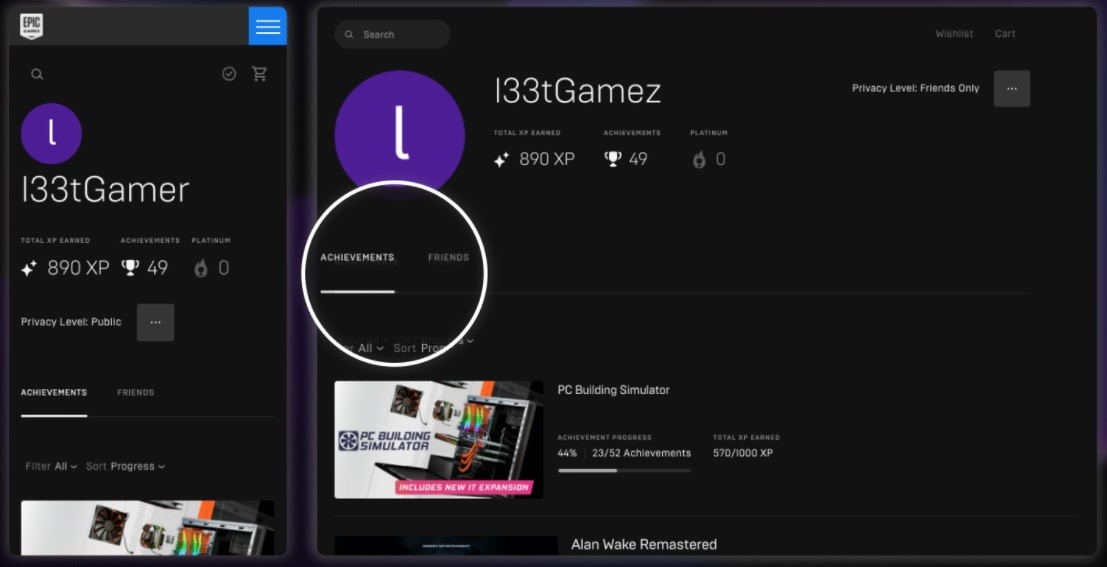Screen dimensions: 1107x567
Task: Open options menu beside Privacy Level: Public
Action: (155, 322)
